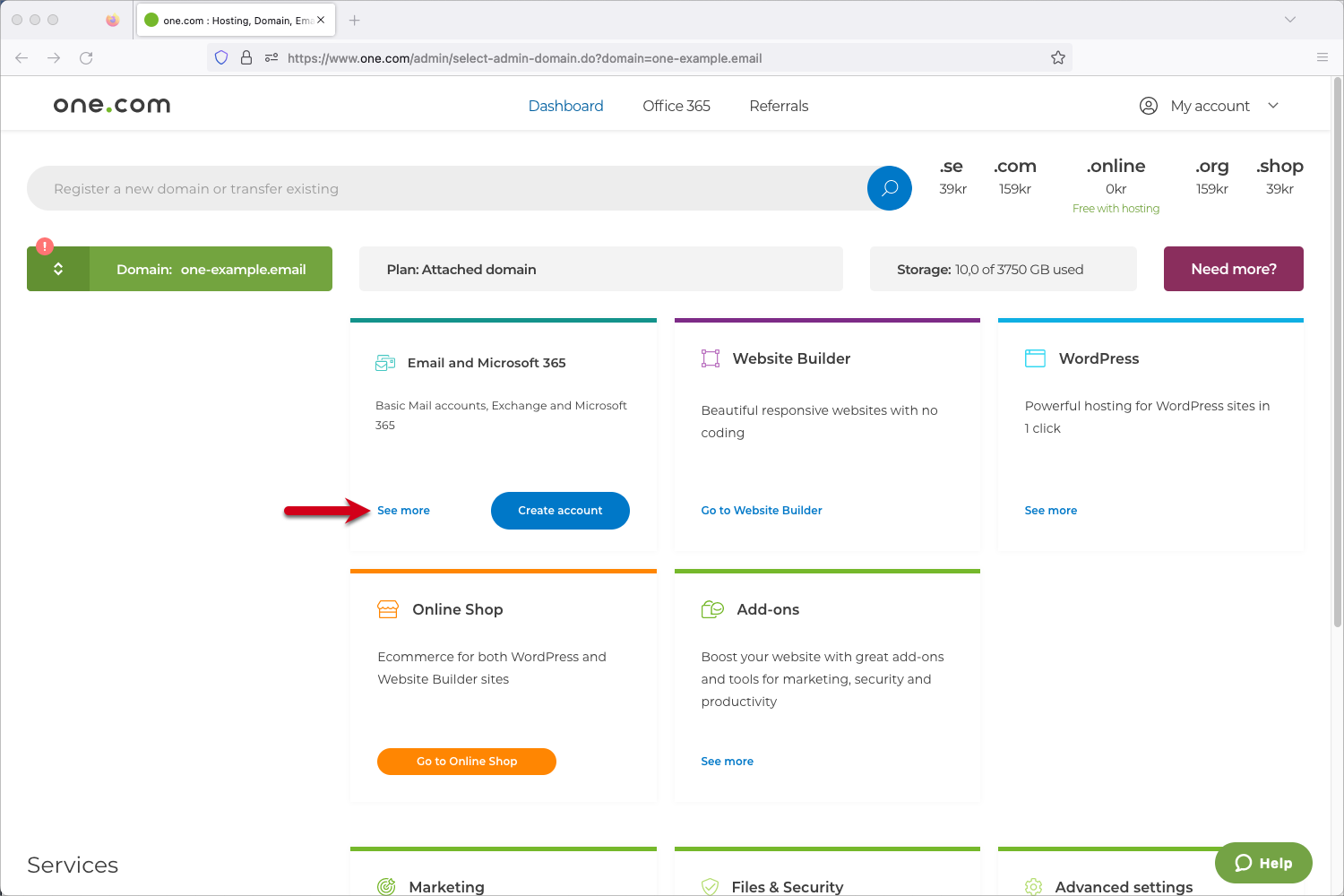
Task: Click the site permissions icon in the address bar
Action: 271,58
